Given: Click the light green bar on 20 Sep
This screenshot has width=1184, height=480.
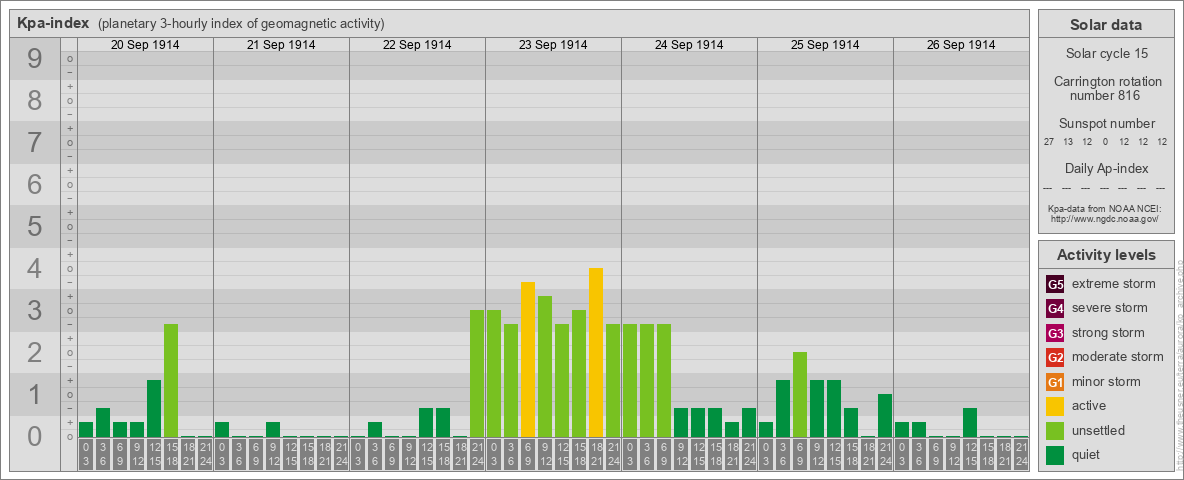Looking at the screenshot, I should 171,380.
